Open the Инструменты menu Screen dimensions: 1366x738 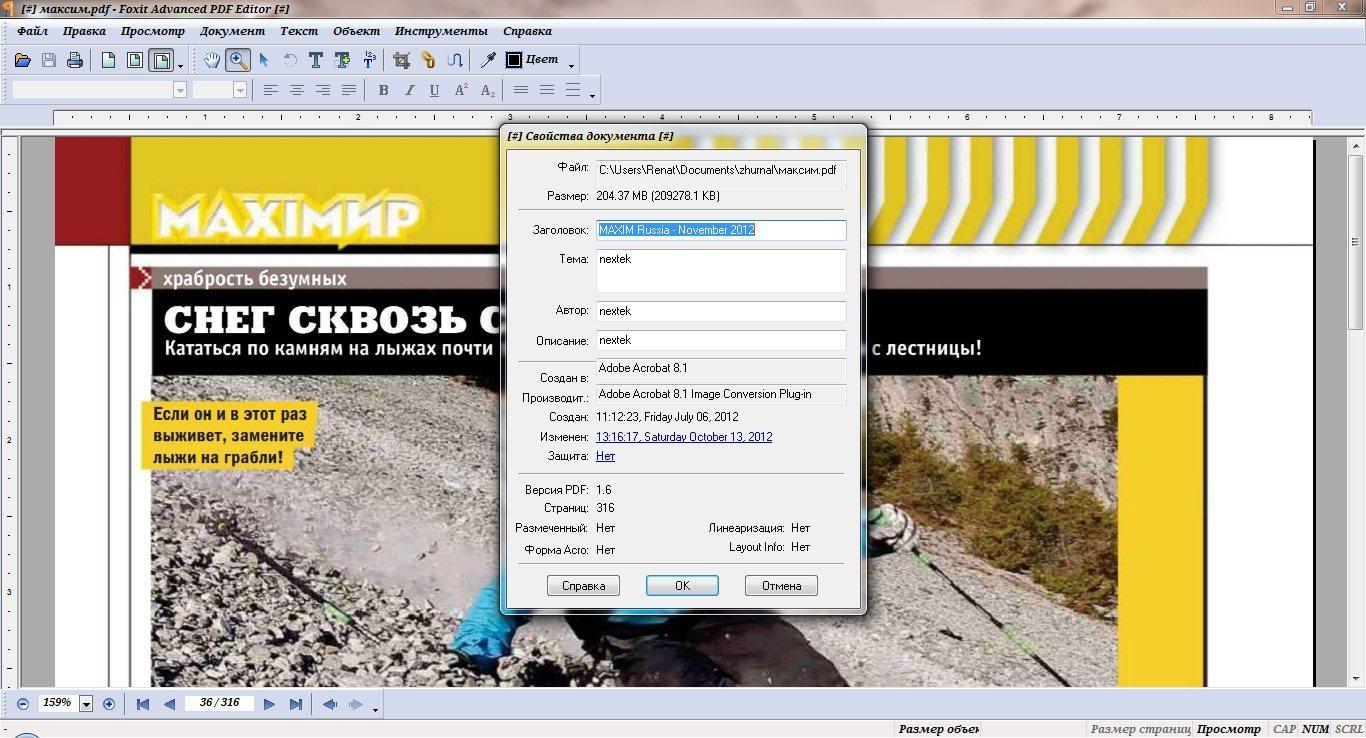pyautogui.click(x=443, y=31)
